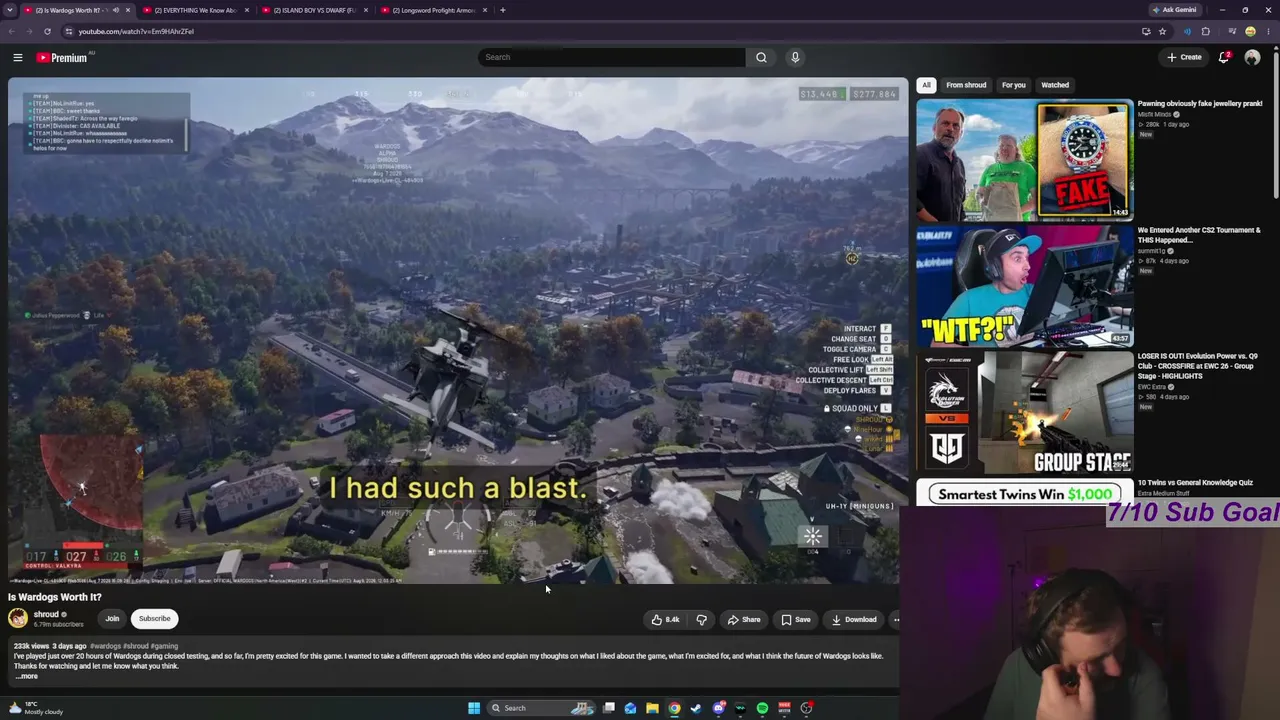Select the 'All' filter chip

pyautogui.click(x=926, y=85)
